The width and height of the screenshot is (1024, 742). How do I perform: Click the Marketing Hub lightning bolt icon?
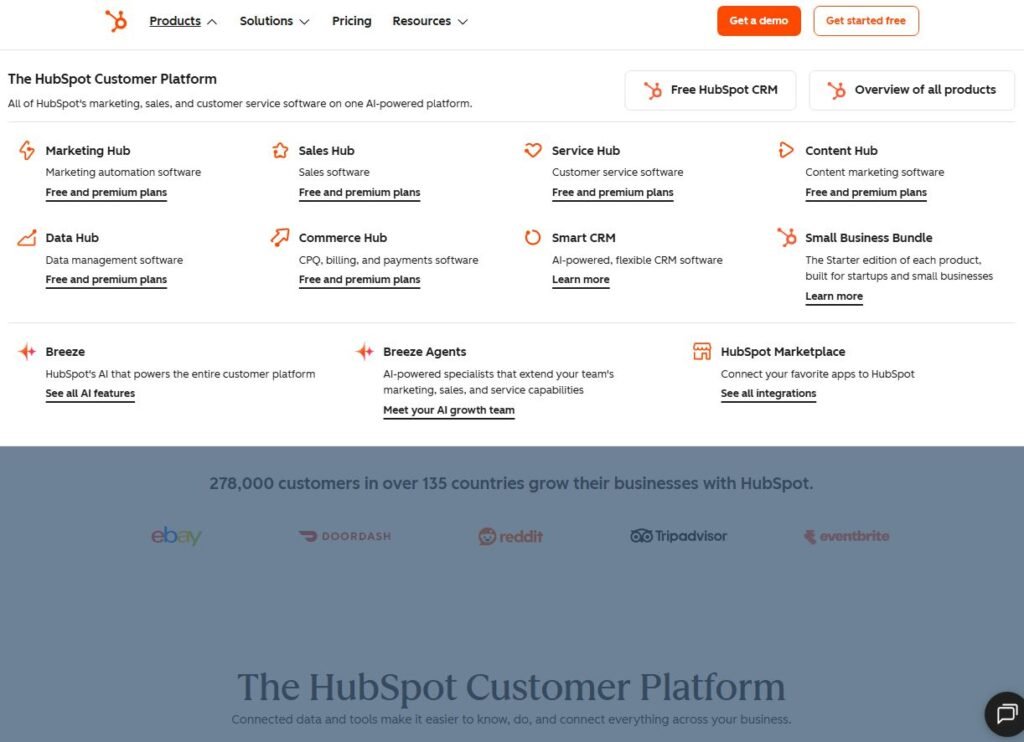coord(27,150)
